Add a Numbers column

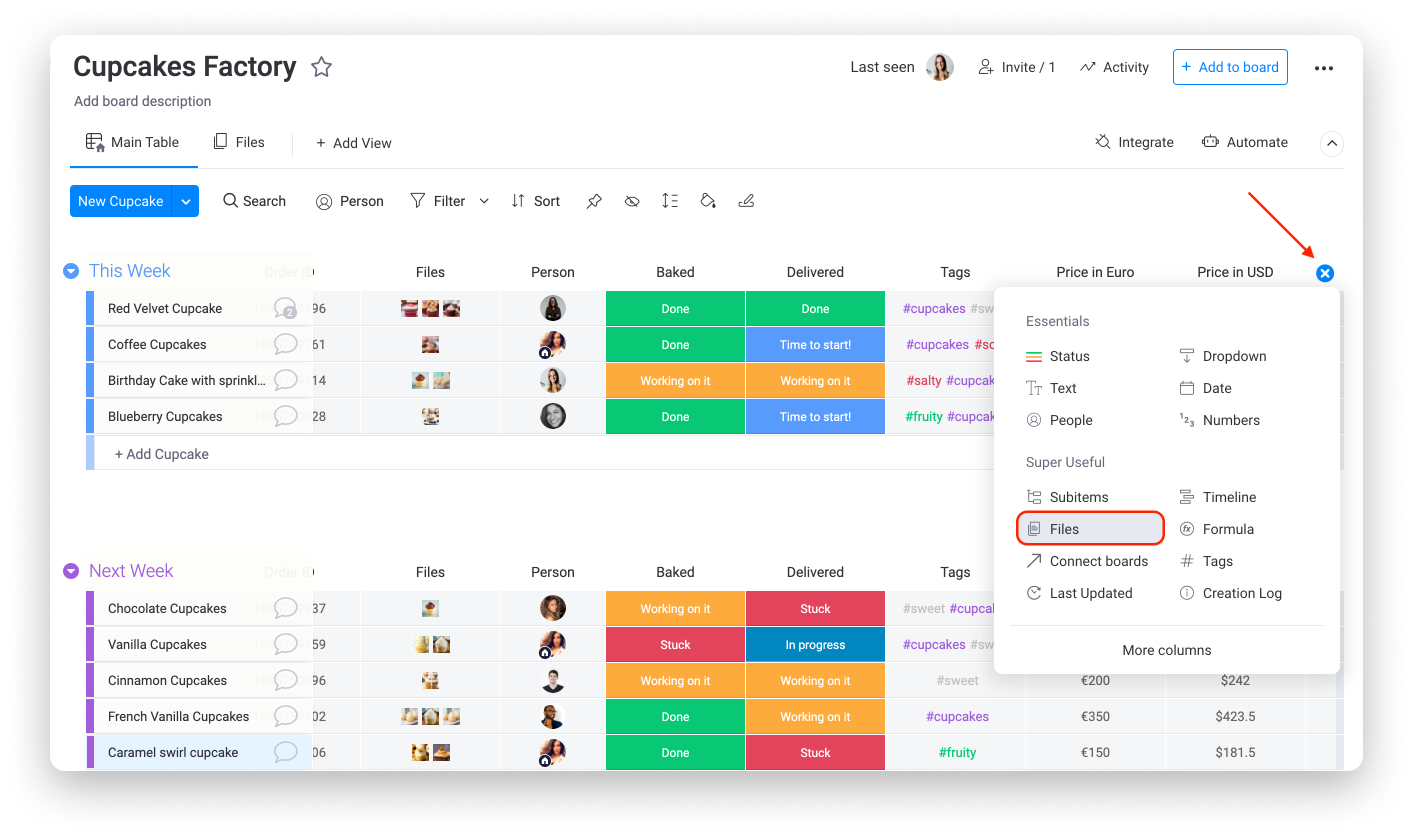1220,420
